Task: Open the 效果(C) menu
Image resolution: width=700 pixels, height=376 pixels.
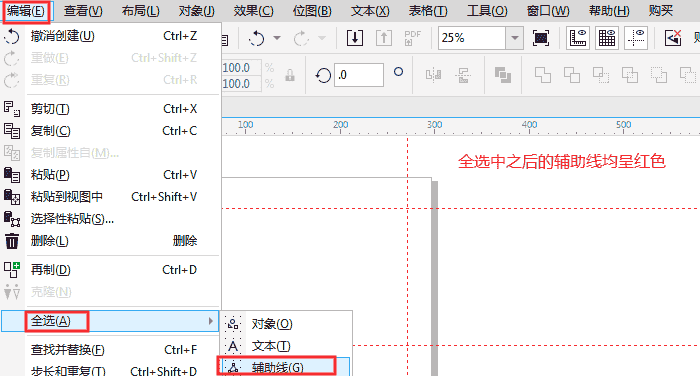Action: (x=254, y=11)
